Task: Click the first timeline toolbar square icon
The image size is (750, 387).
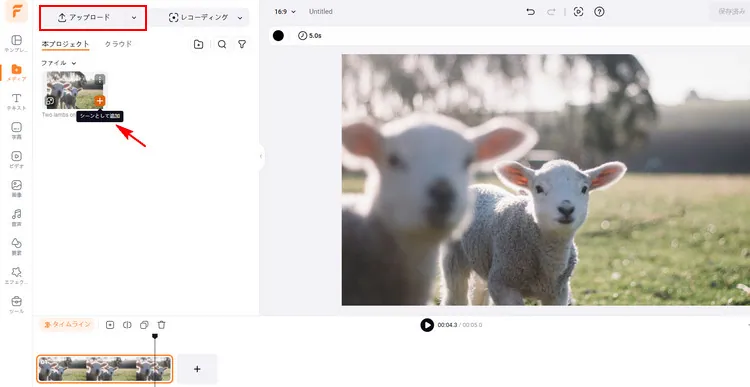Action: point(110,325)
